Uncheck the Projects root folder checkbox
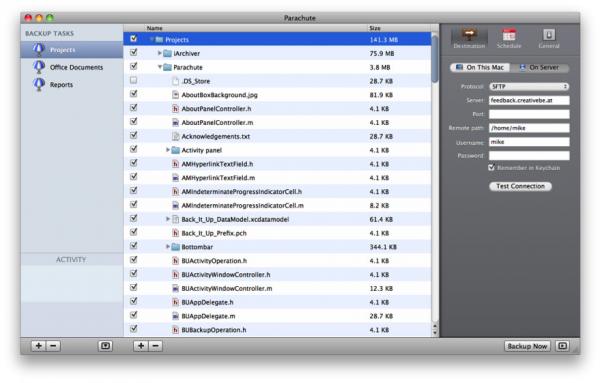 click(134, 39)
